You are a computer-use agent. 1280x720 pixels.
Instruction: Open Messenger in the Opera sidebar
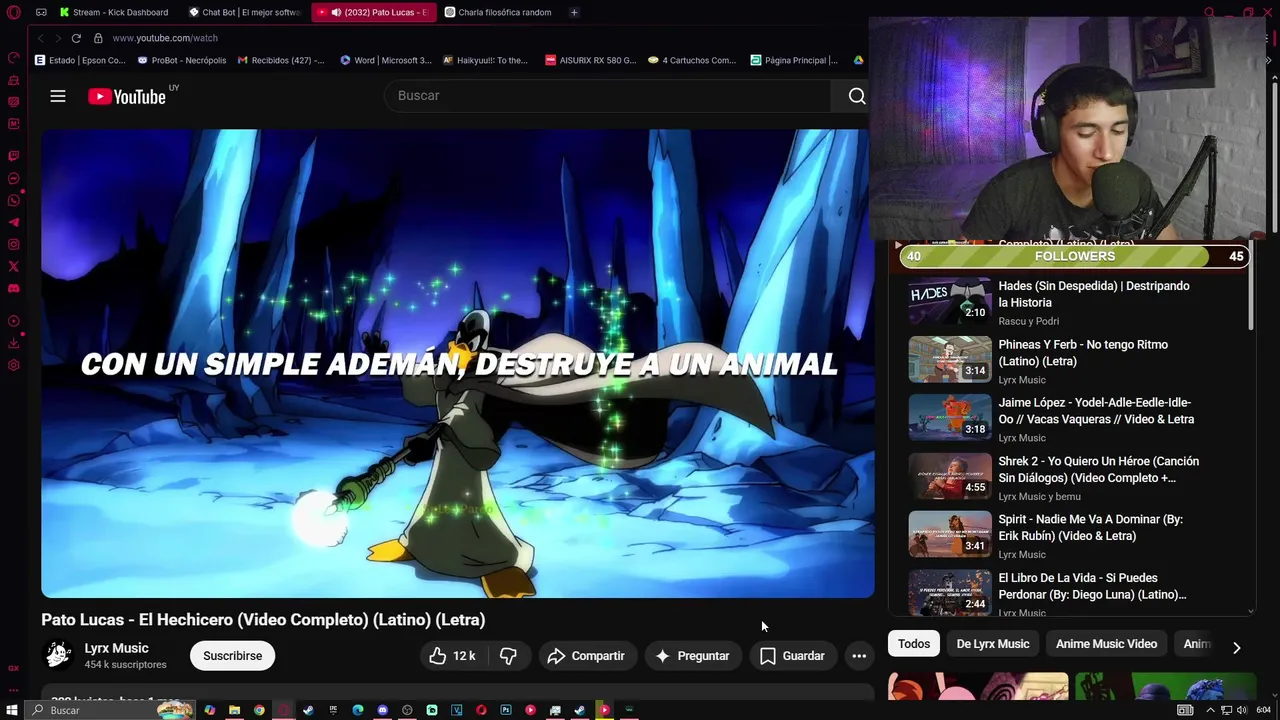pyautogui.click(x=14, y=179)
